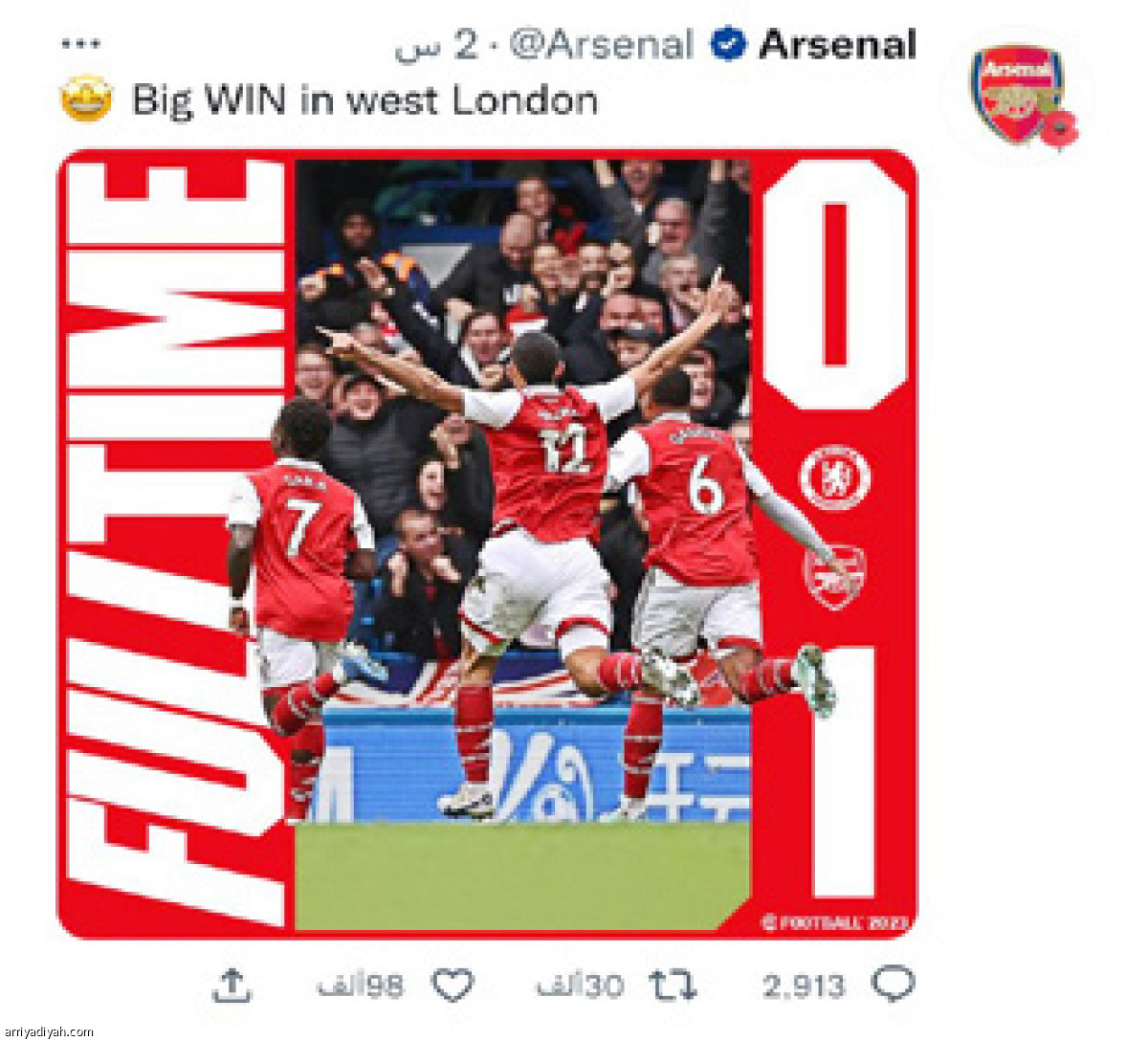The height and width of the screenshot is (1041, 1148).
Task: Click the likes count number
Action: (x=361, y=986)
